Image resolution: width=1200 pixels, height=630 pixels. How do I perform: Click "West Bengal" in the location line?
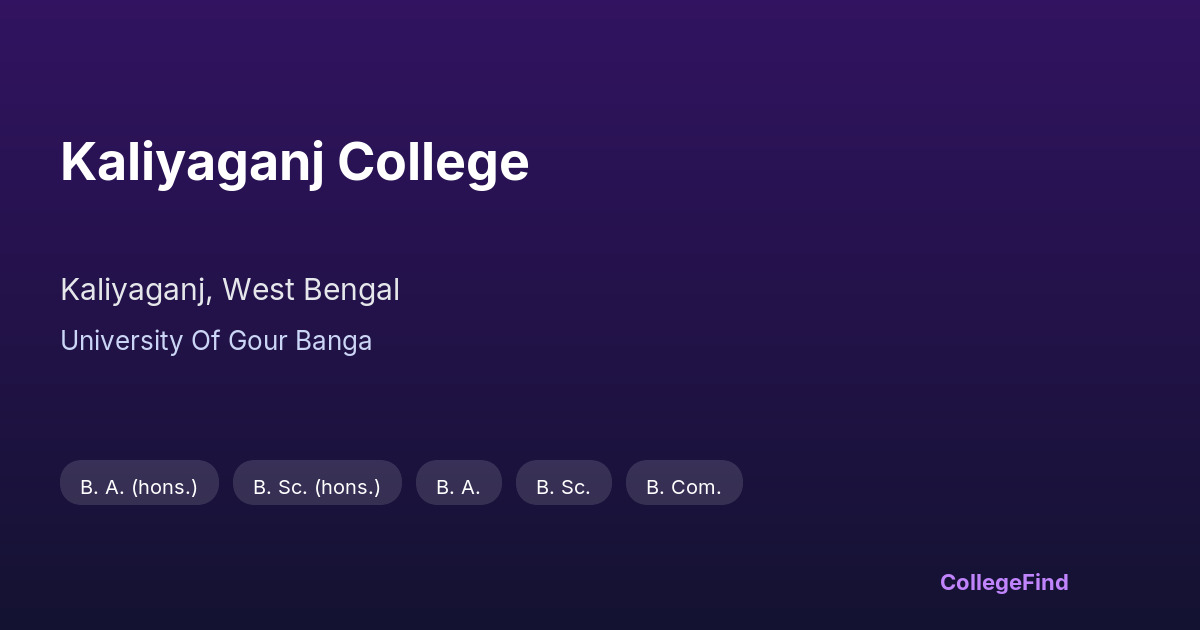point(311,290)
